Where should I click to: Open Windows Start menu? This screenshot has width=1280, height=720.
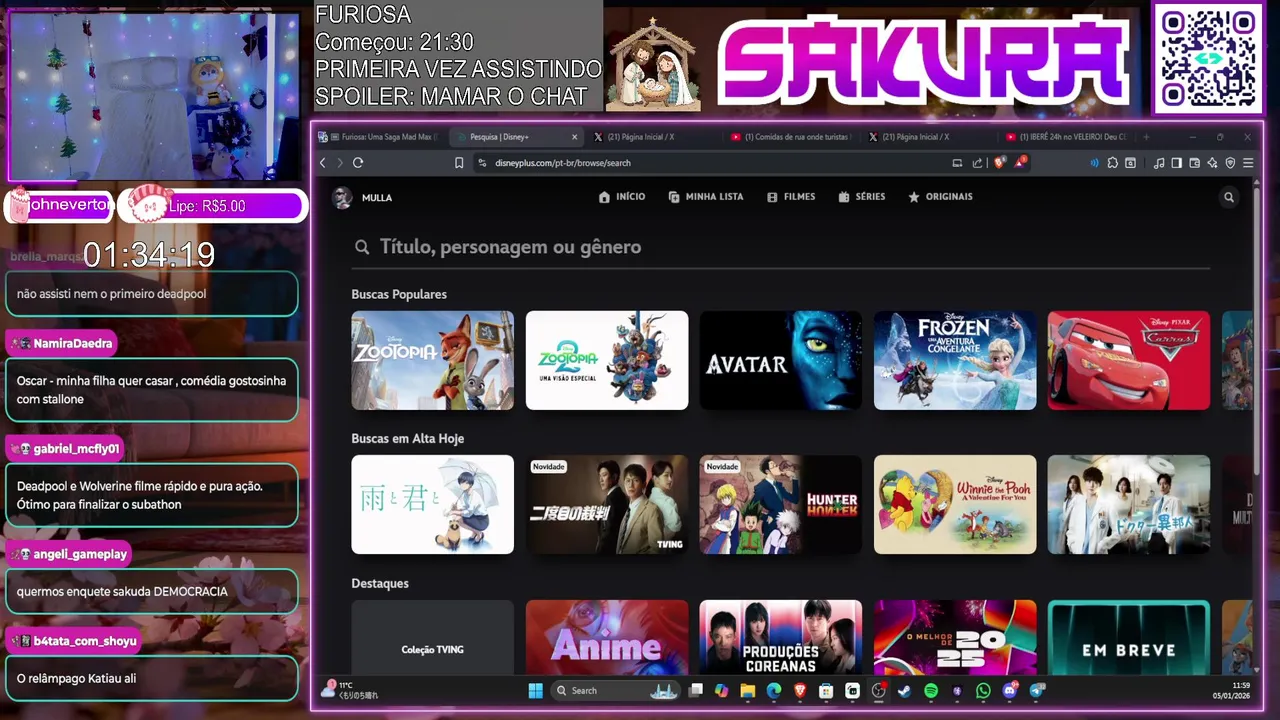click(x=535, y=690)
